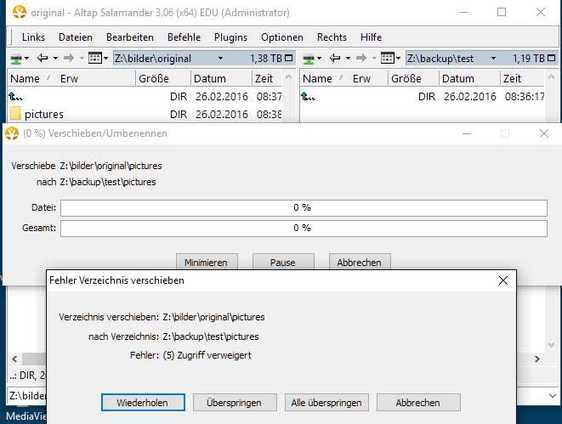This screenshot has height=424, width=562.
Task: Open the Befehle menu
Action: [184, 37]
